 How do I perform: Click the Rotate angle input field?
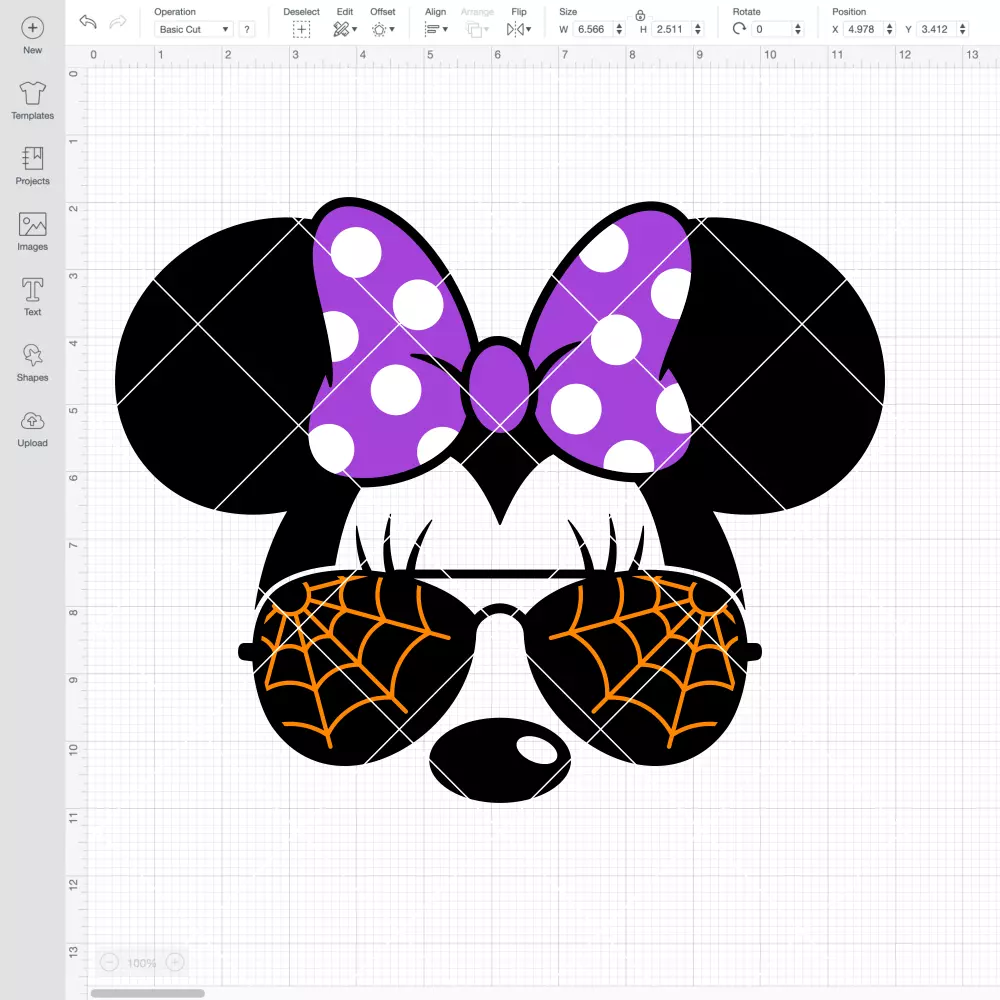coord(771,29)
